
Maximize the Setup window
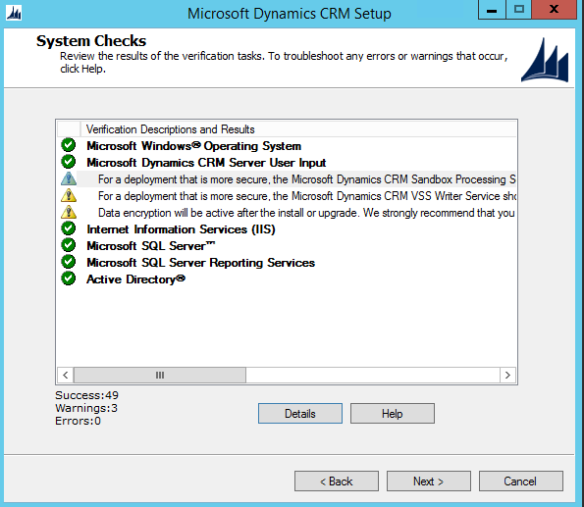click(519, 10)
